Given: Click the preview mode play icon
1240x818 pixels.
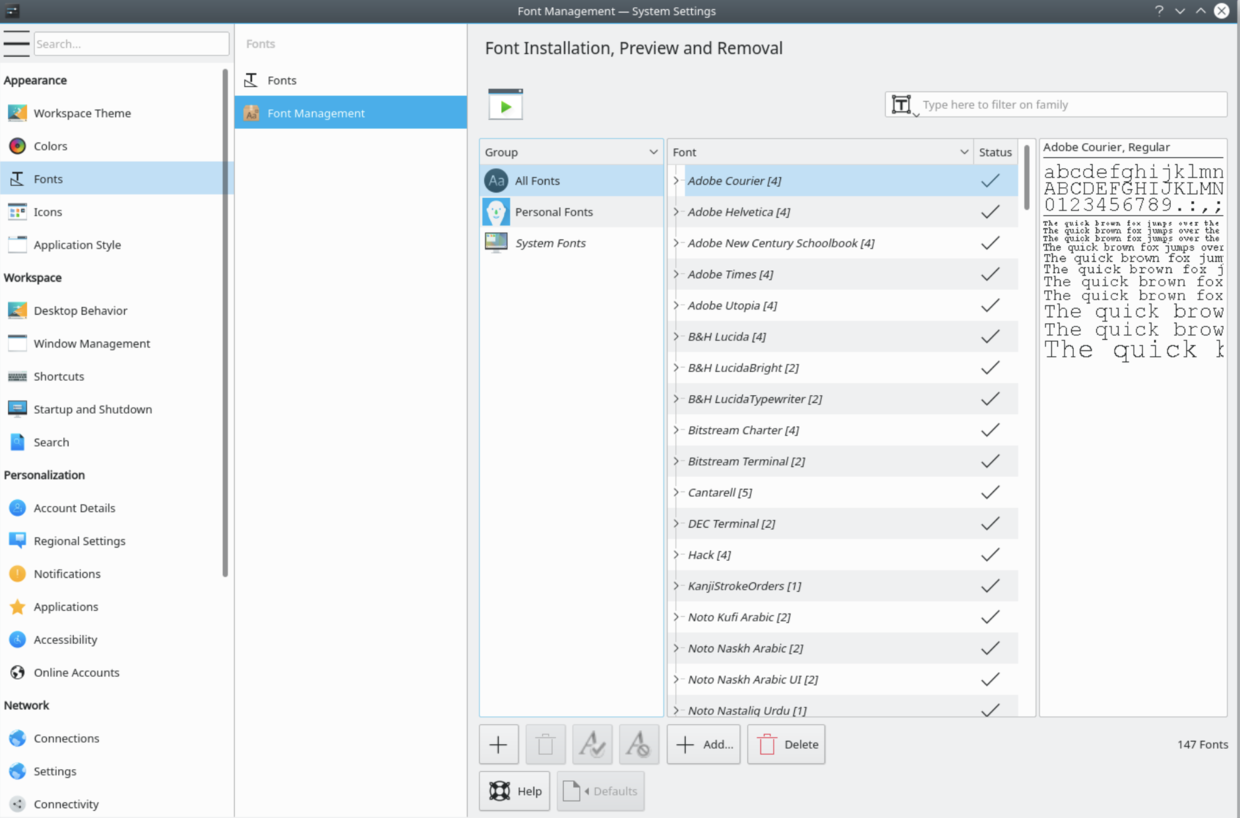Looking at the screenshot, I should click(506, 105).
